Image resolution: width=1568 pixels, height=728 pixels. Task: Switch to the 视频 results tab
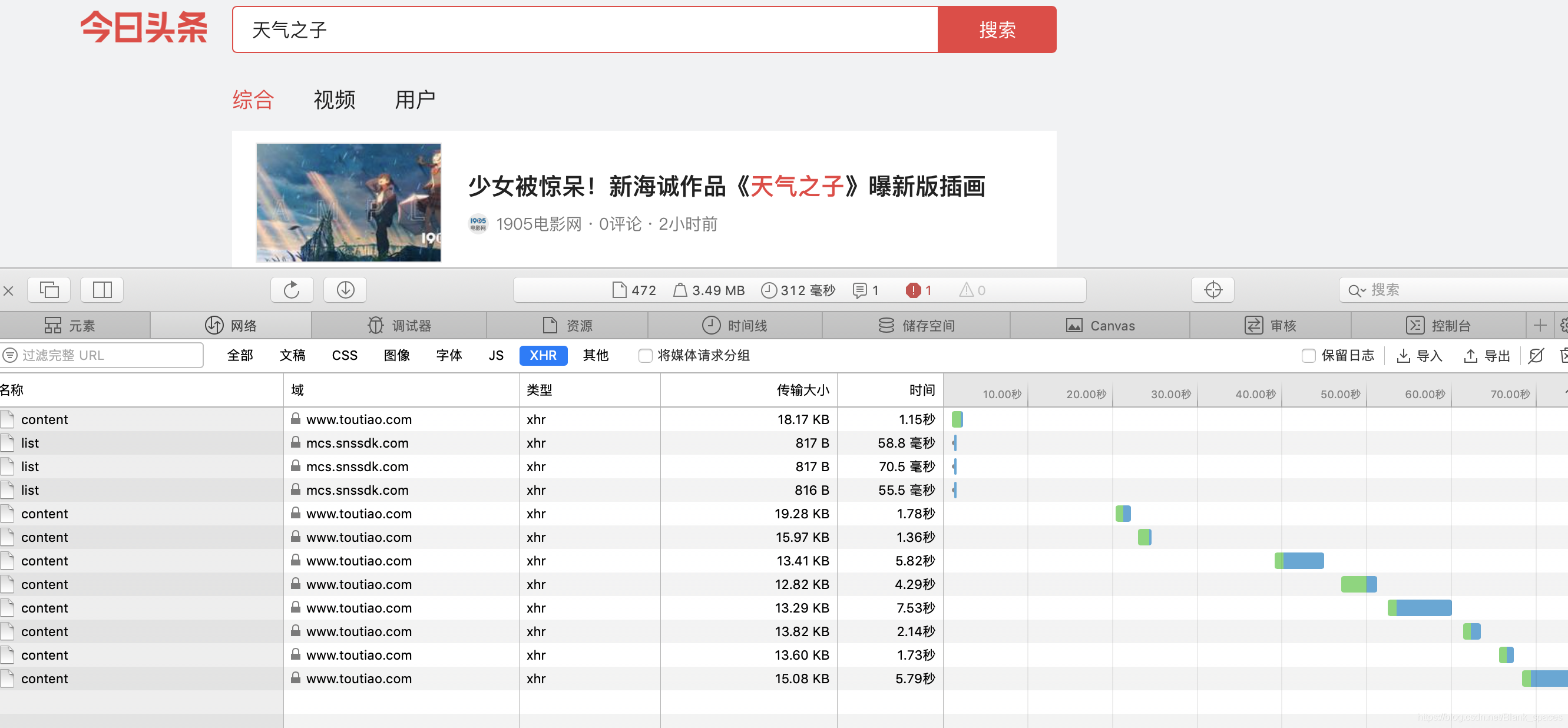[334, 99]
